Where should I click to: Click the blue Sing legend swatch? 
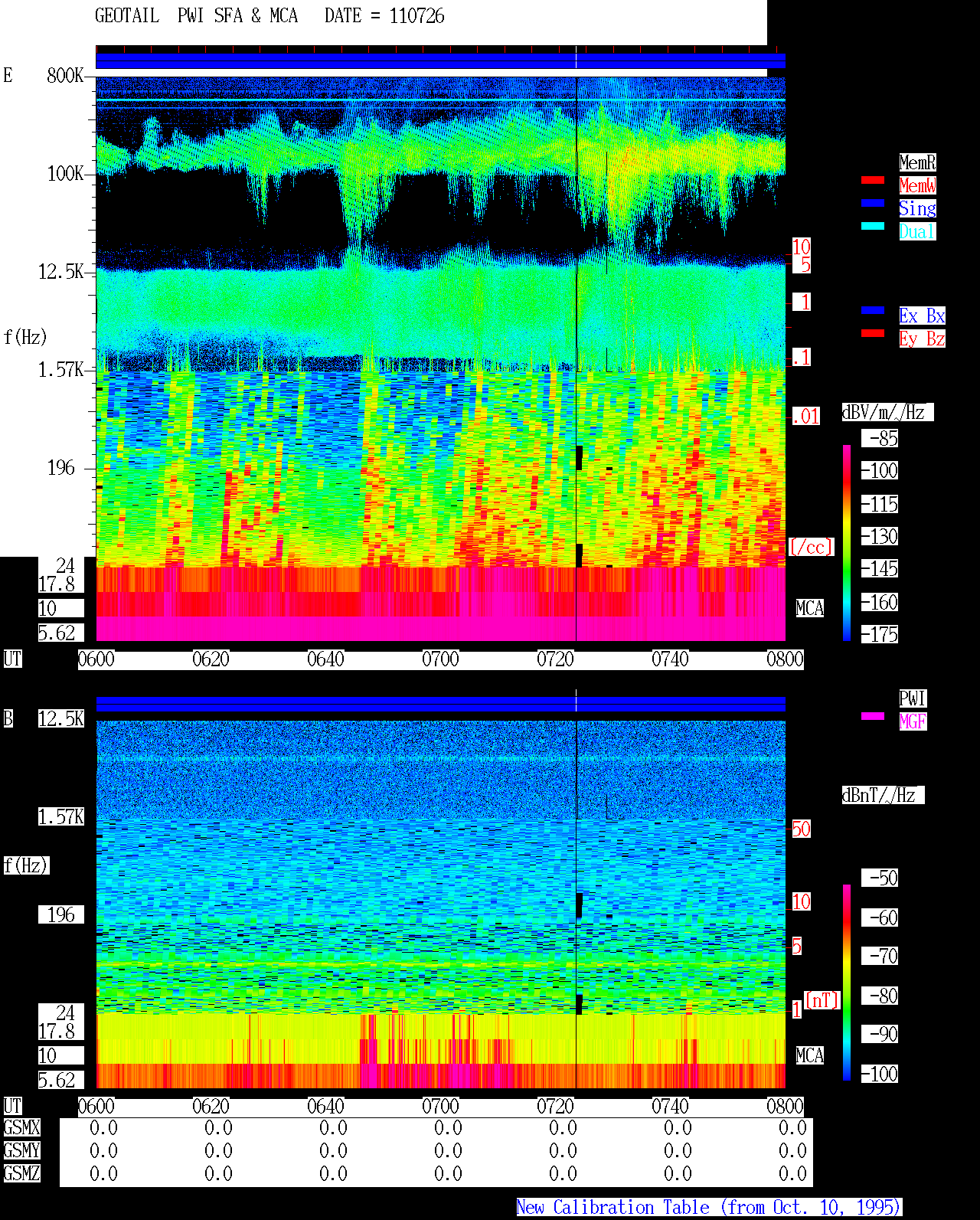tap(873, 203)
